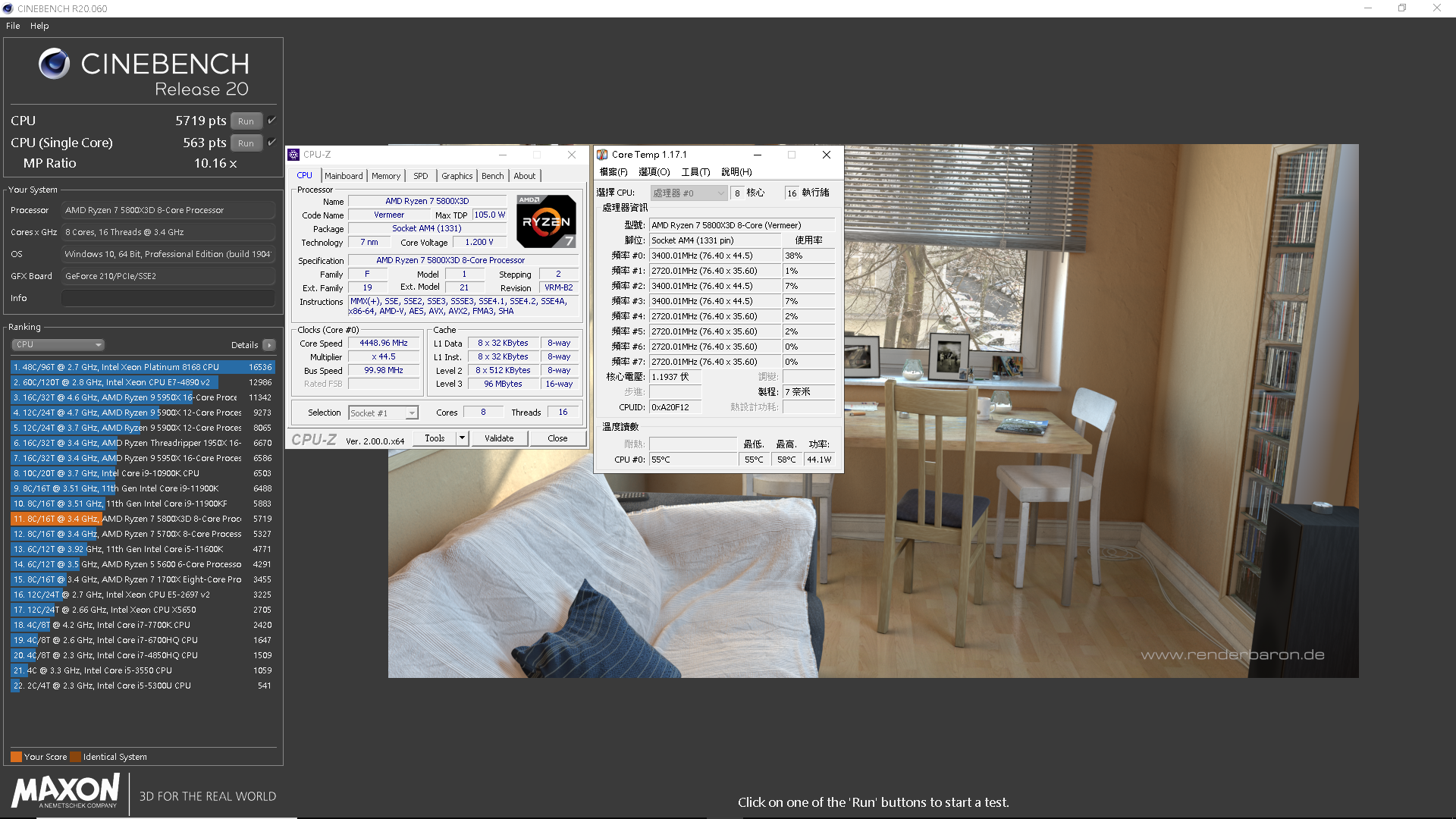Screen dimensions: 1456x819
Task: Switch to the Bench tab in CPU-Z
Action: pyautogui.click(x=493, y=176)
